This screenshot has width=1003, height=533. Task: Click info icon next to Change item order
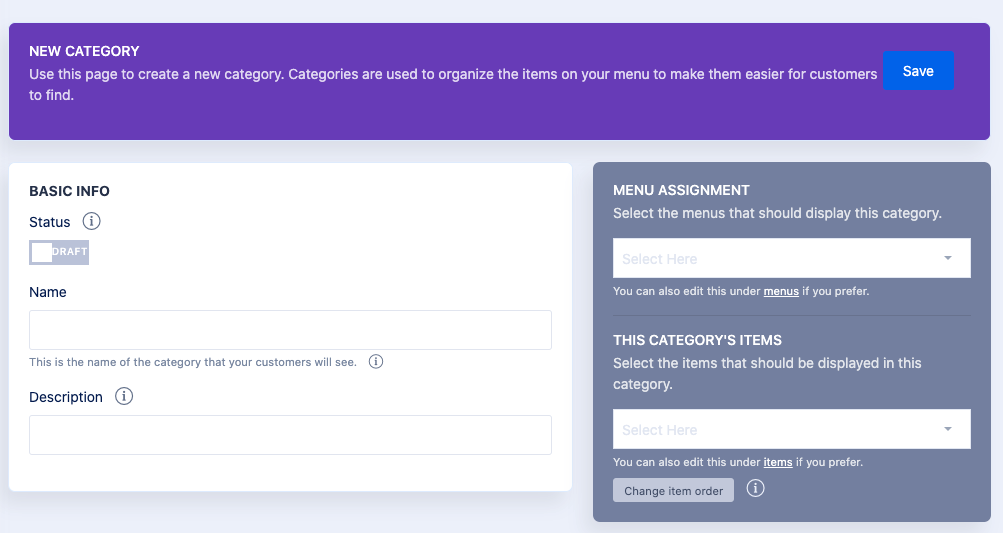click(x=756, y=489)
